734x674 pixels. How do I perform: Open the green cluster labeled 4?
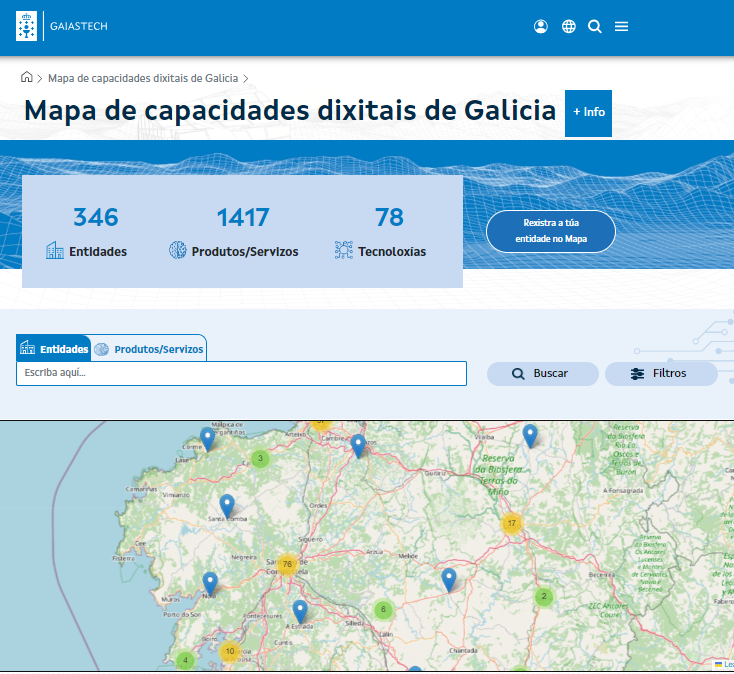tap(185, 660)
